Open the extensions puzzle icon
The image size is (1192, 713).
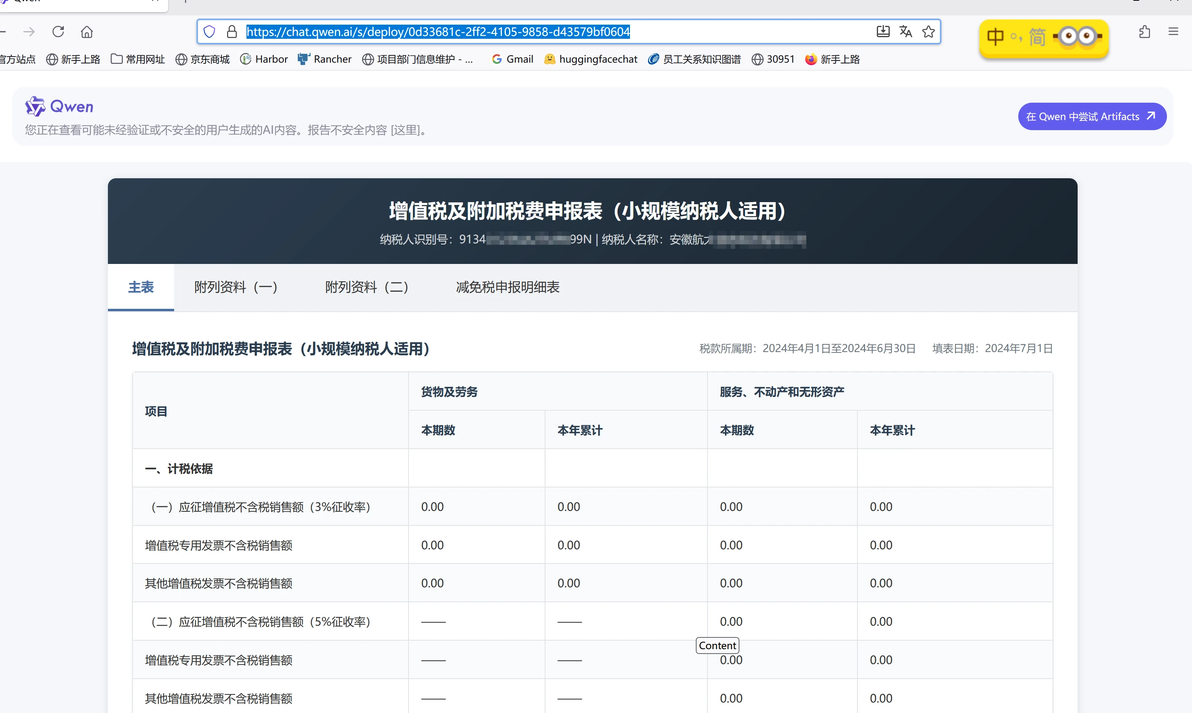pos(1144,32)
